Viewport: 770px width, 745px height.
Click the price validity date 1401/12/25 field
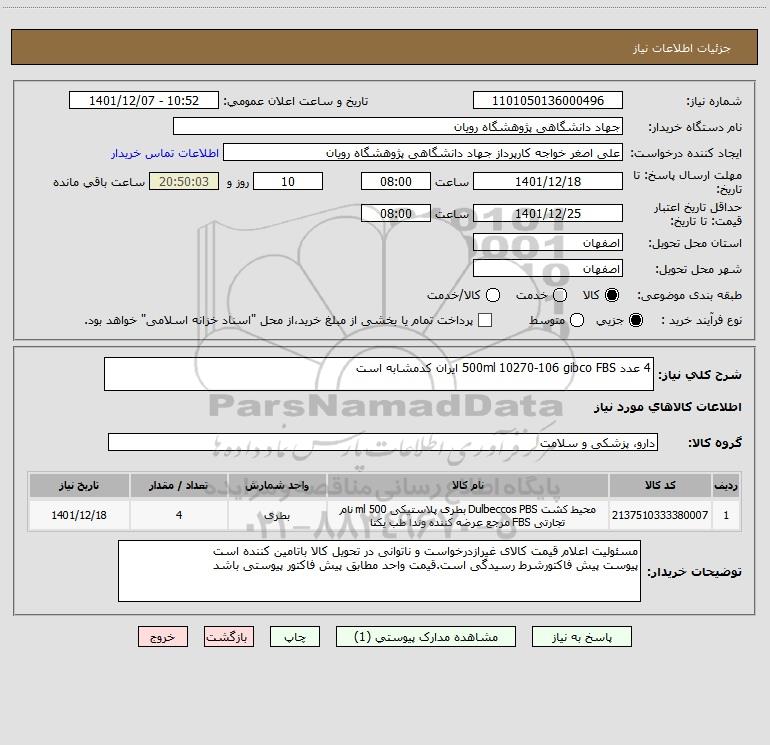(548, 213)
